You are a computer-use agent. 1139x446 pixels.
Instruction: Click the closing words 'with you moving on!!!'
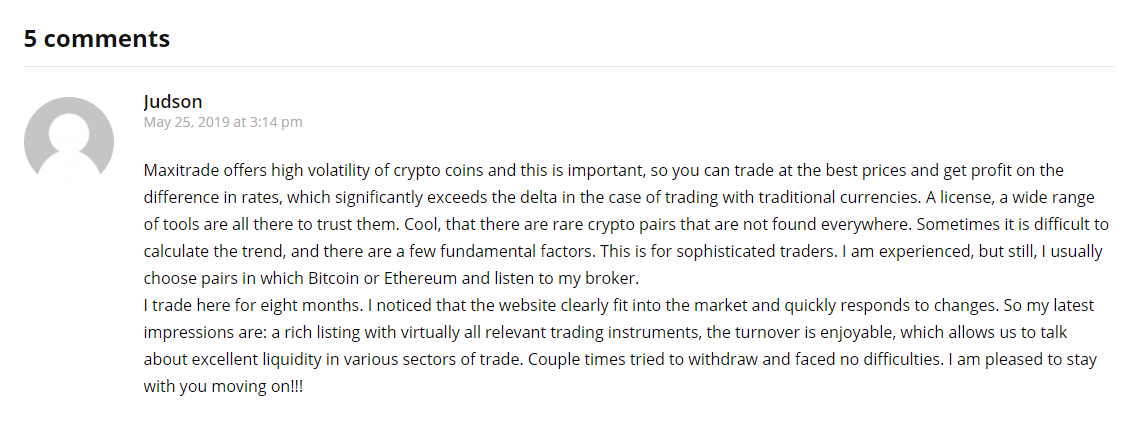click(223, 386)
